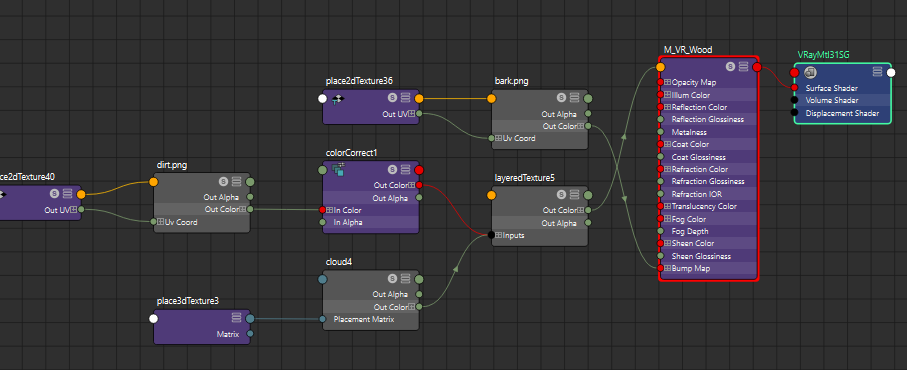The height and width of the screenshot is (370, 907).
Task: Click the solo 'S' icon on layeredTexture5
Action: pyautogui.click(x=562, y=195)
